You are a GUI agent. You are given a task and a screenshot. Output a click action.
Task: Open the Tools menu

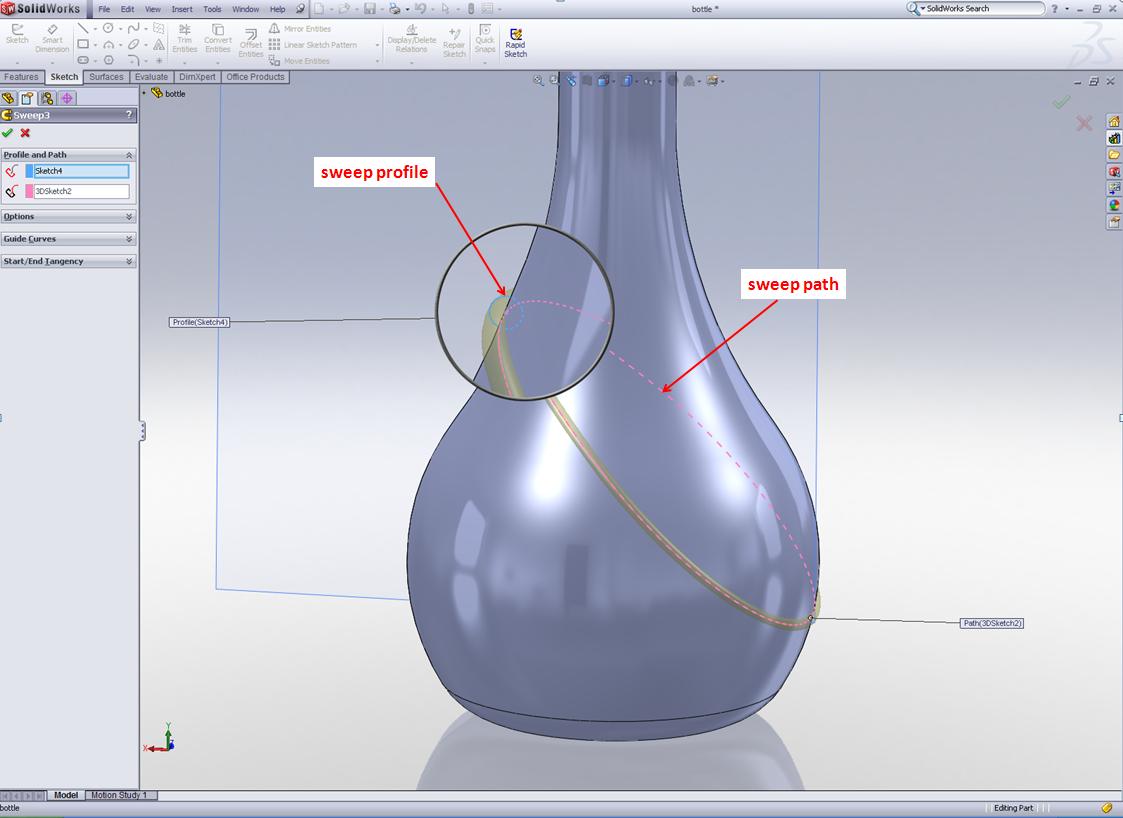click(x=212, y=9)
